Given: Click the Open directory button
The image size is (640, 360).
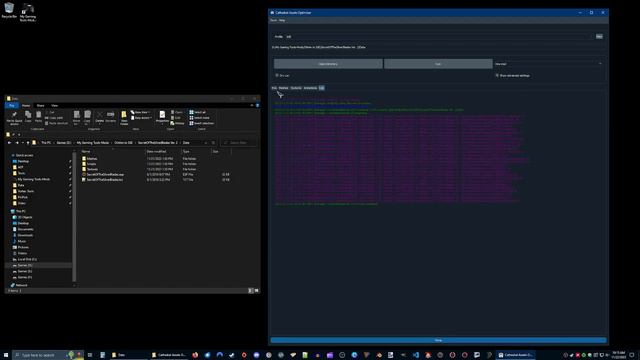Looking at the screenshot, I should point(328,64).
